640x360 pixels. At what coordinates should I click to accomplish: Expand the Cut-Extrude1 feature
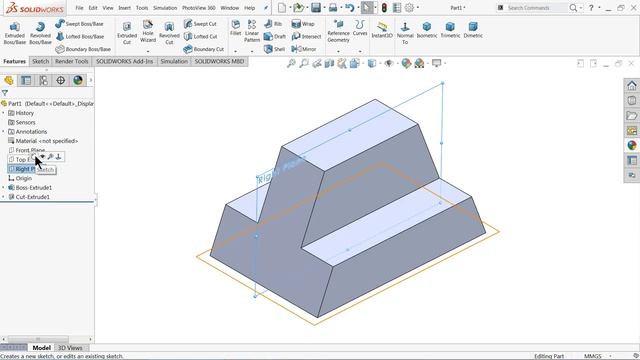pyautogui.click(x=3, y=197)
